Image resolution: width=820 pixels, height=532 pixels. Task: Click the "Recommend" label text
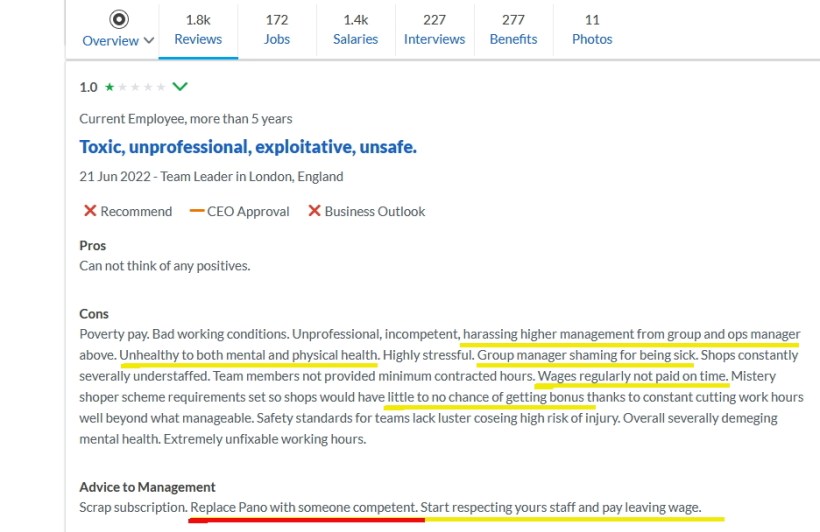pos(136,211)
